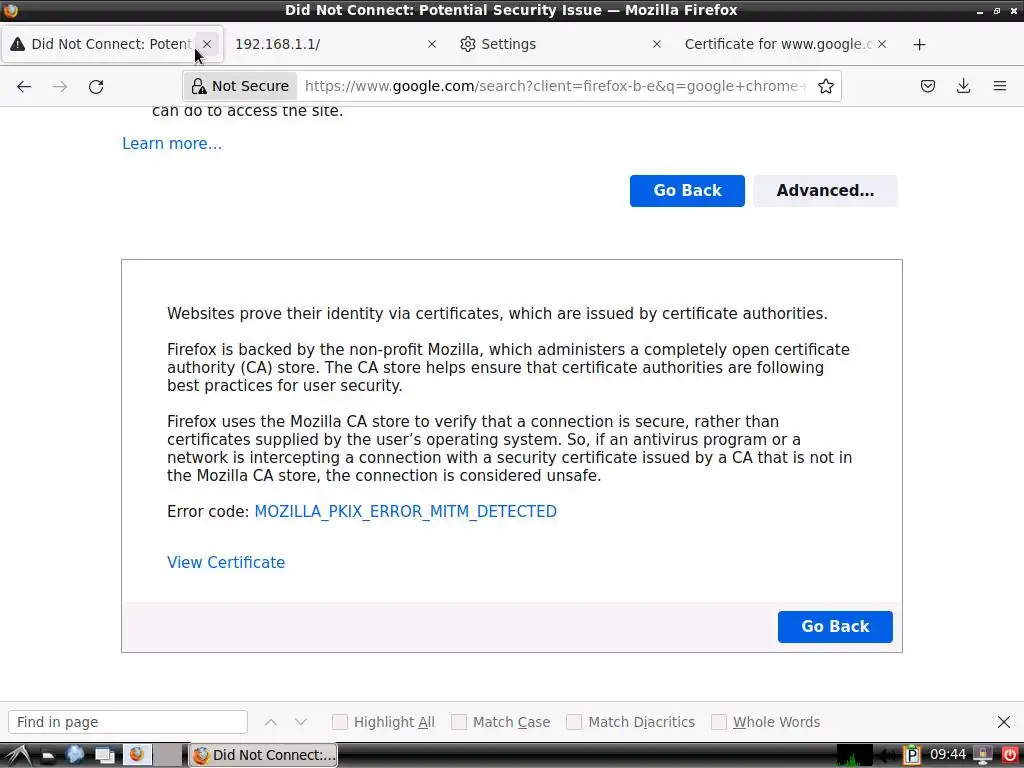
Task: Click Go Back in the advanced panel
Action: point(835,627)
